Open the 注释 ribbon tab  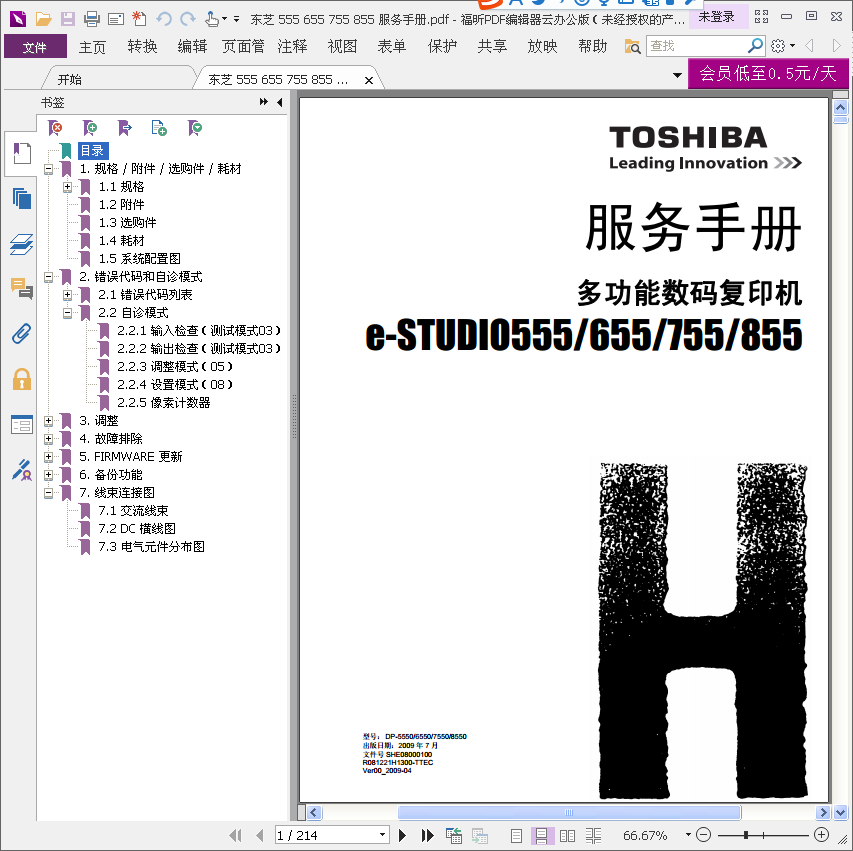(293, 46)
